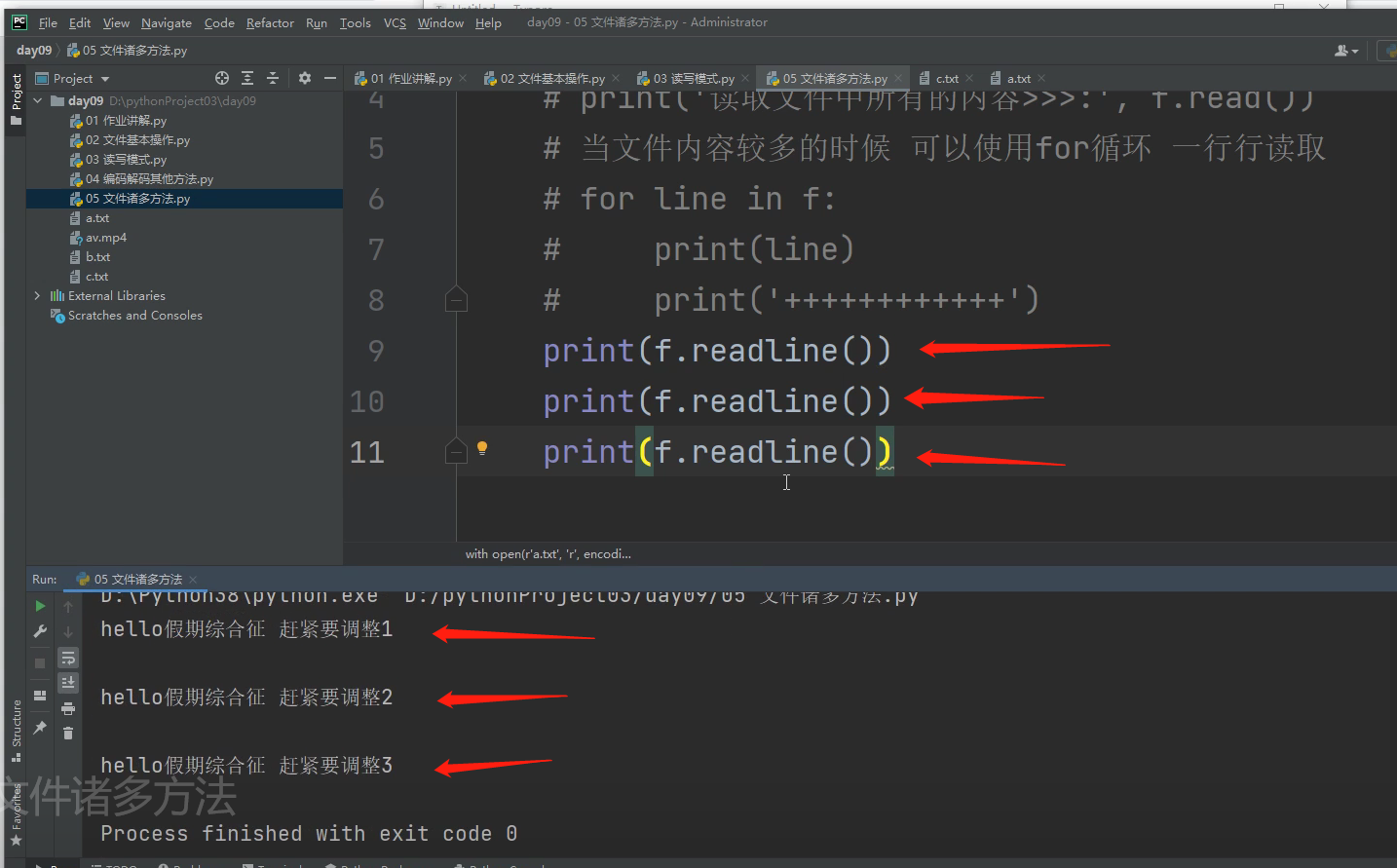
Task: Open the VCS menu
Action: pos(395,22)
